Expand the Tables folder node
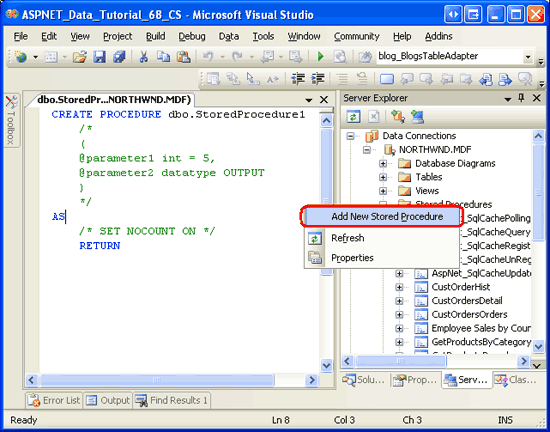This screenshot has width=550, height=432. (383, 177)
